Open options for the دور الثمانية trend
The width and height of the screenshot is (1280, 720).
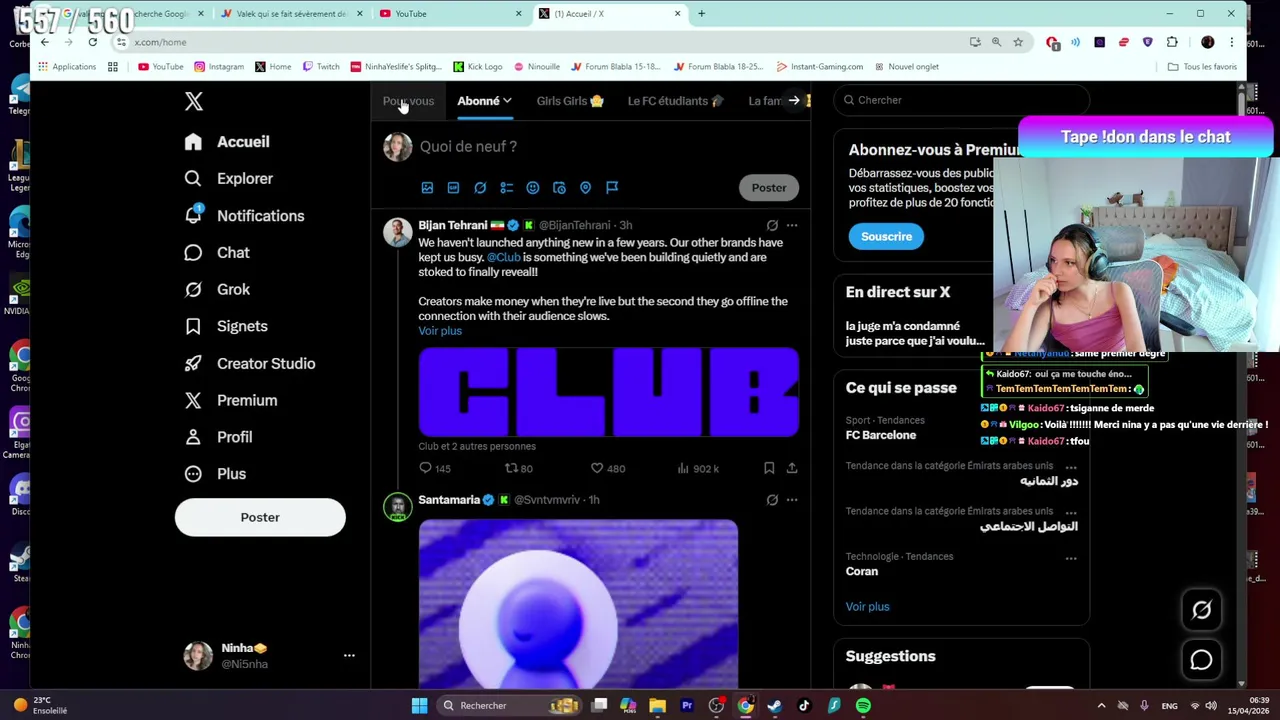point(1071,467)
